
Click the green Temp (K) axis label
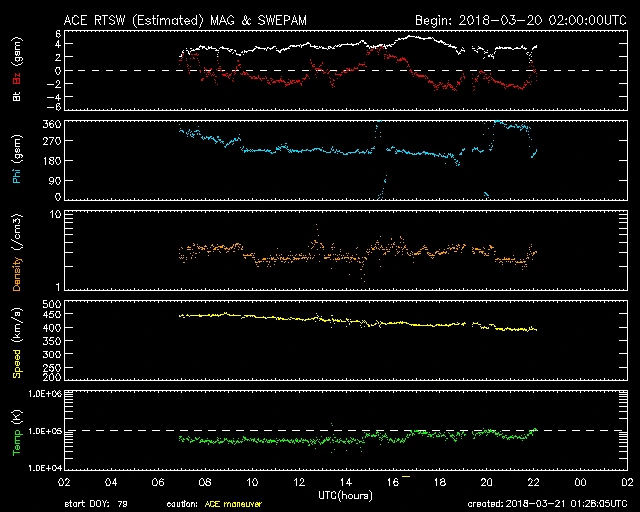click(x=16, y=430)
